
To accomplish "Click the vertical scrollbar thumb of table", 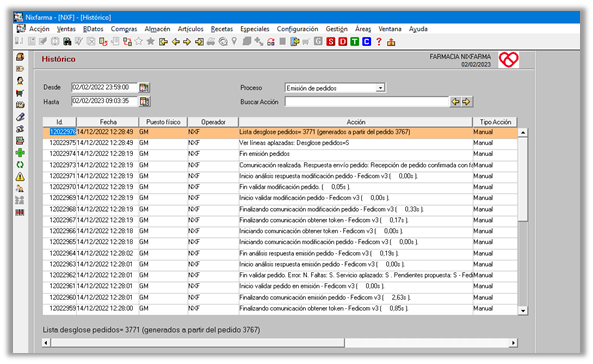I will pos(523,179).
